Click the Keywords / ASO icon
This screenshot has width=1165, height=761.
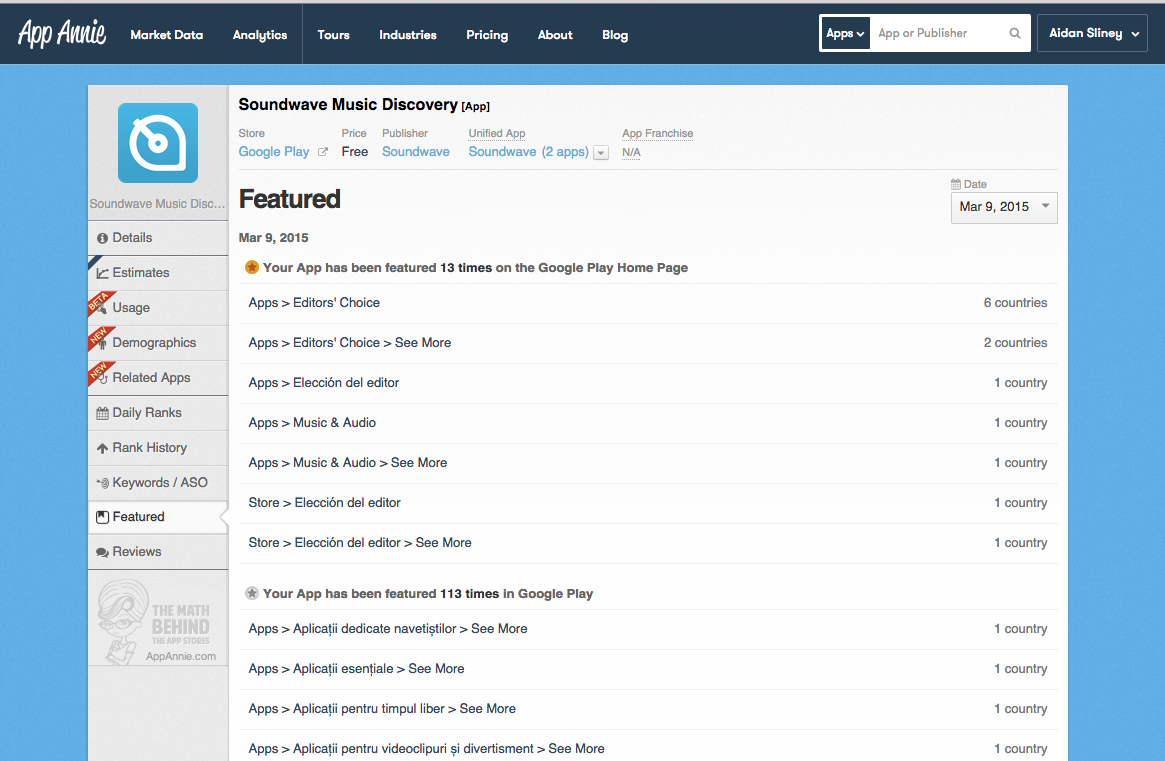[x=102, y=483]
